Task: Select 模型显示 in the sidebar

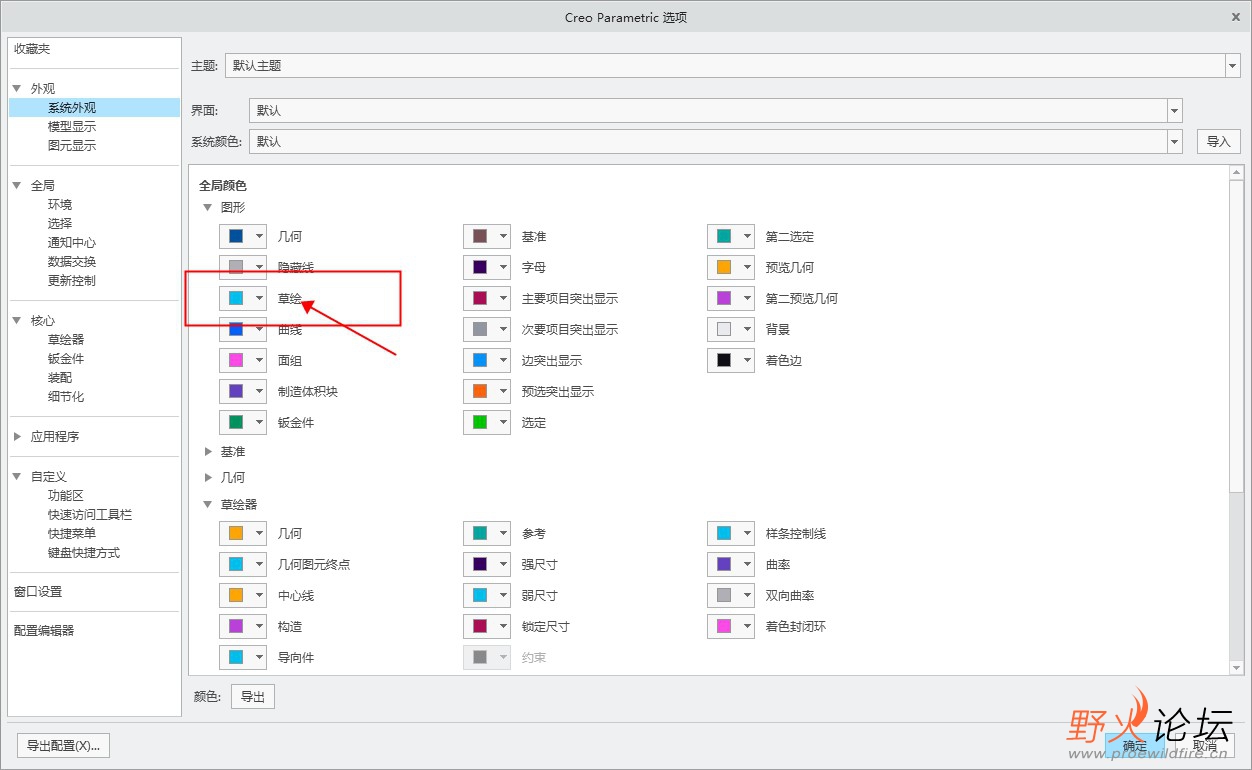Action: (x=72, y=126)
